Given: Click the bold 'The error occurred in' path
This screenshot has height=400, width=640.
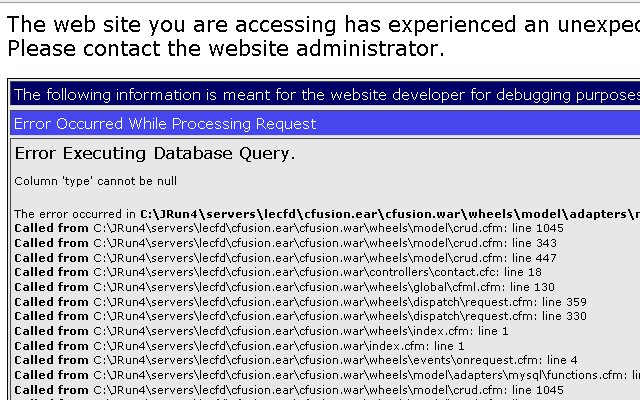Looking at the screenshot, I should click(390, 214).
